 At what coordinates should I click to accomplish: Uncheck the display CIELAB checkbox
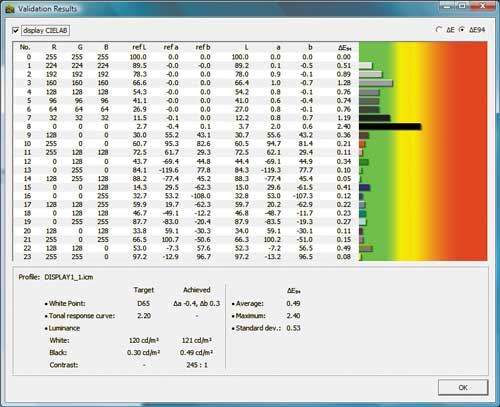click(15, 30)
